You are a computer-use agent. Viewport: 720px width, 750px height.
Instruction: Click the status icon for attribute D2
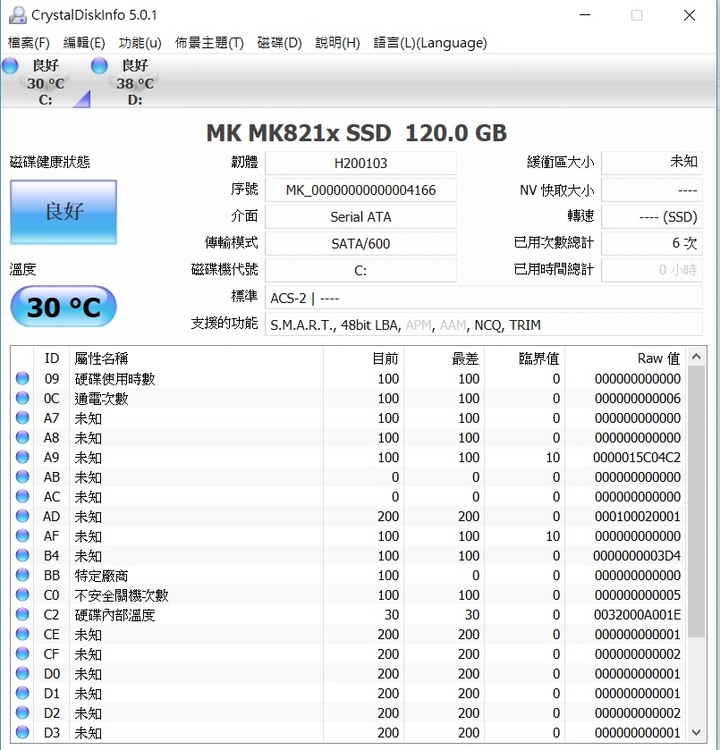[x=22, y=713]
